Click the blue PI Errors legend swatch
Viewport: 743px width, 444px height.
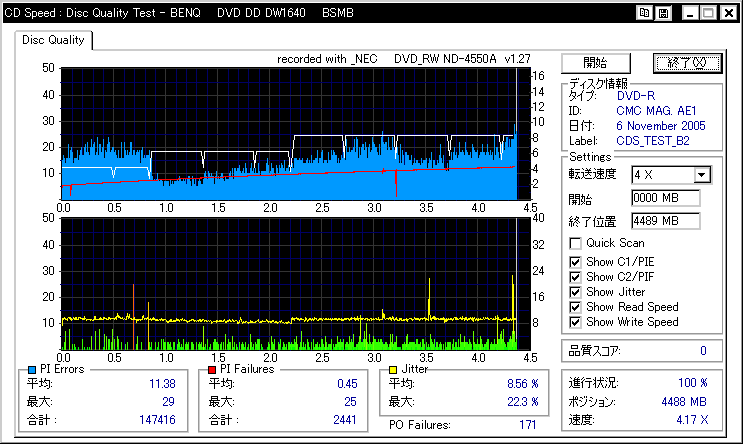(x=32, y=370)
